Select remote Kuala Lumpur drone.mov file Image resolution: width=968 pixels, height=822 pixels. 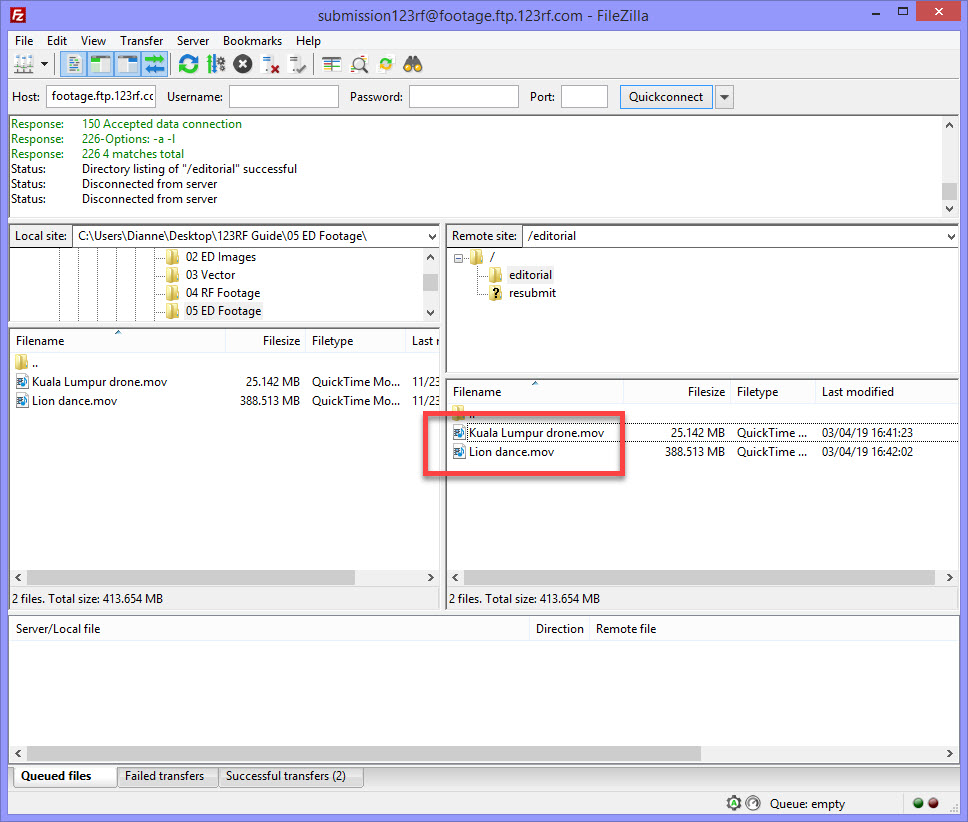coord(536,433)
